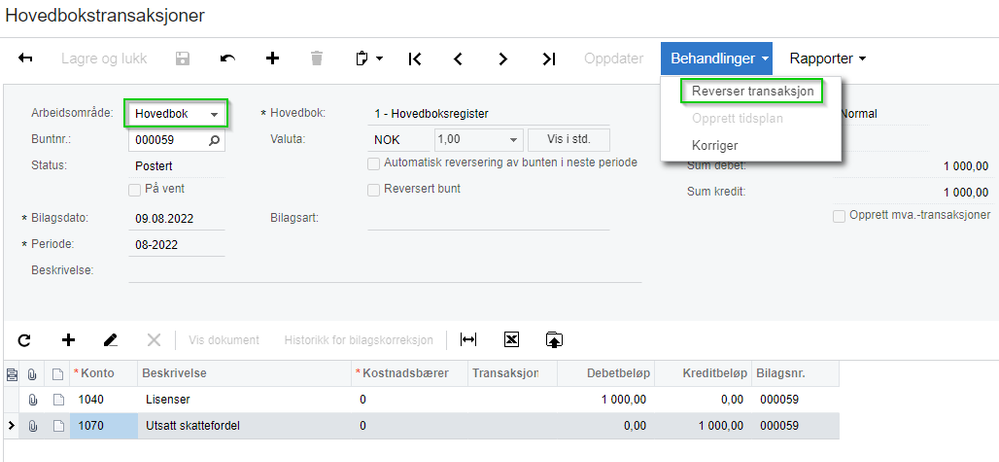Viewport: 999px width, 462px height.
Task: Click the upload file icon in grid toolbar
Action: pyautogui.click(x=554, y=340)
